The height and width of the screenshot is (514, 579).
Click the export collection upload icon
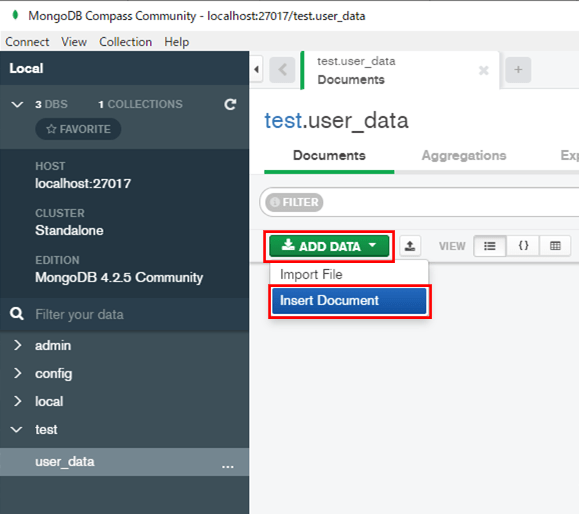pyautogui.click(x=410, y=246)
